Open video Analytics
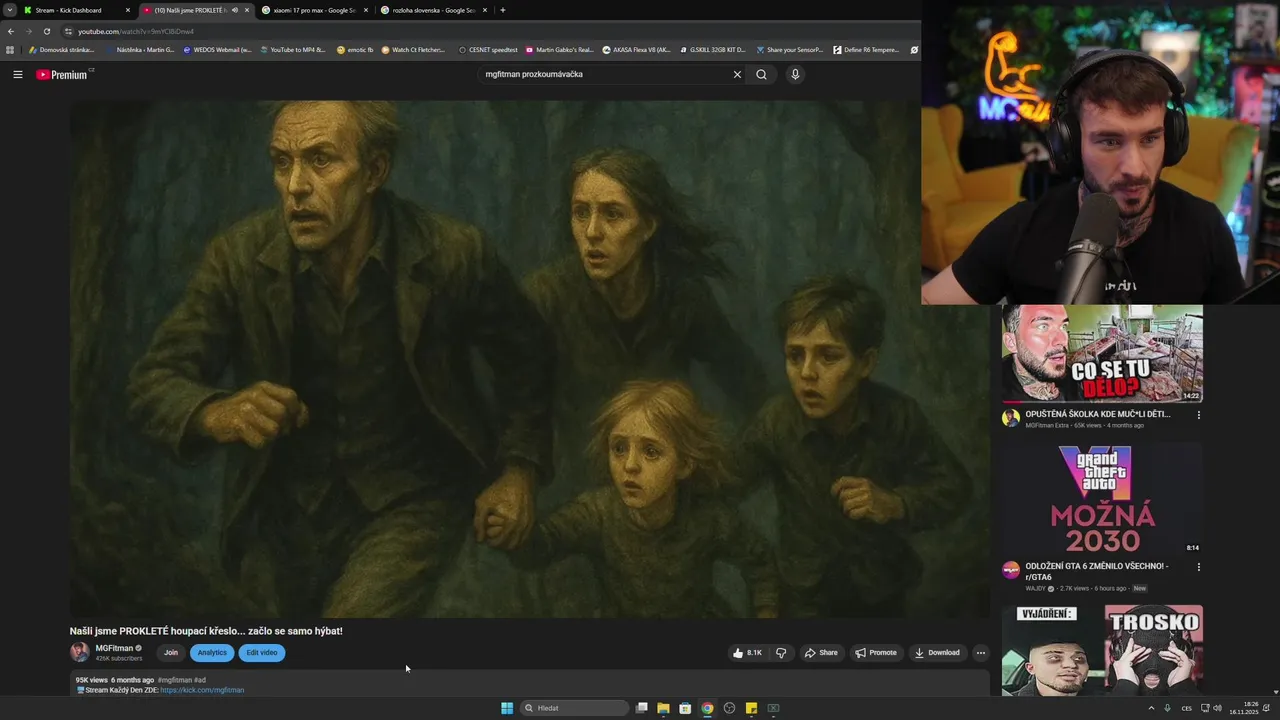This screenshot has height=720, width=1280. pos(212,653)
